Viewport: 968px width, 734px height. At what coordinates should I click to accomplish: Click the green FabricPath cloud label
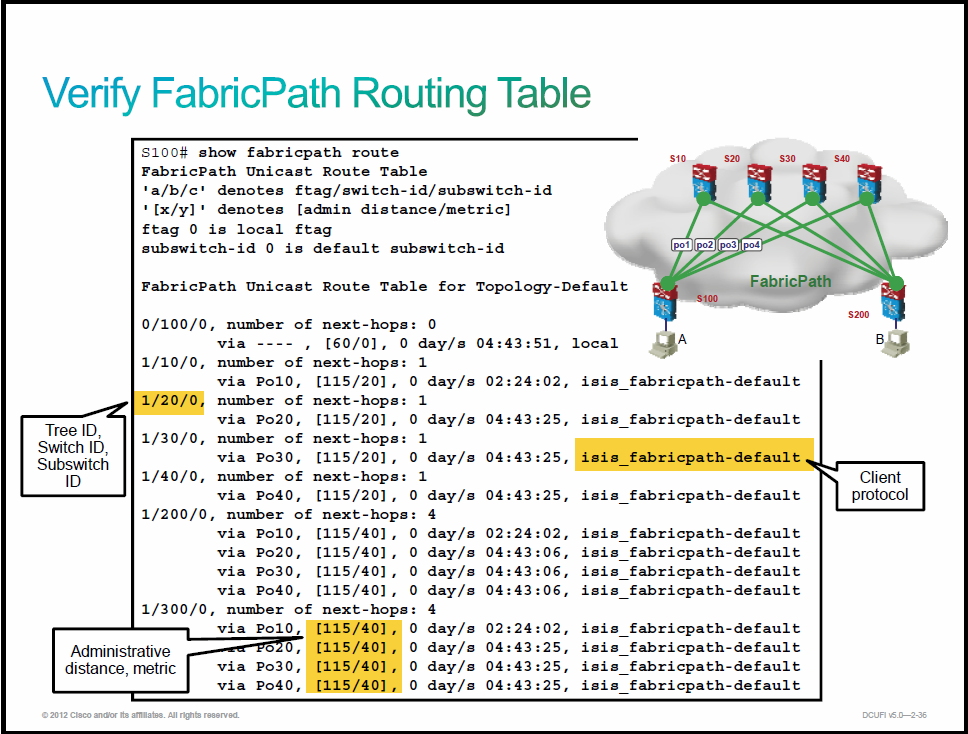coord(790,282)
